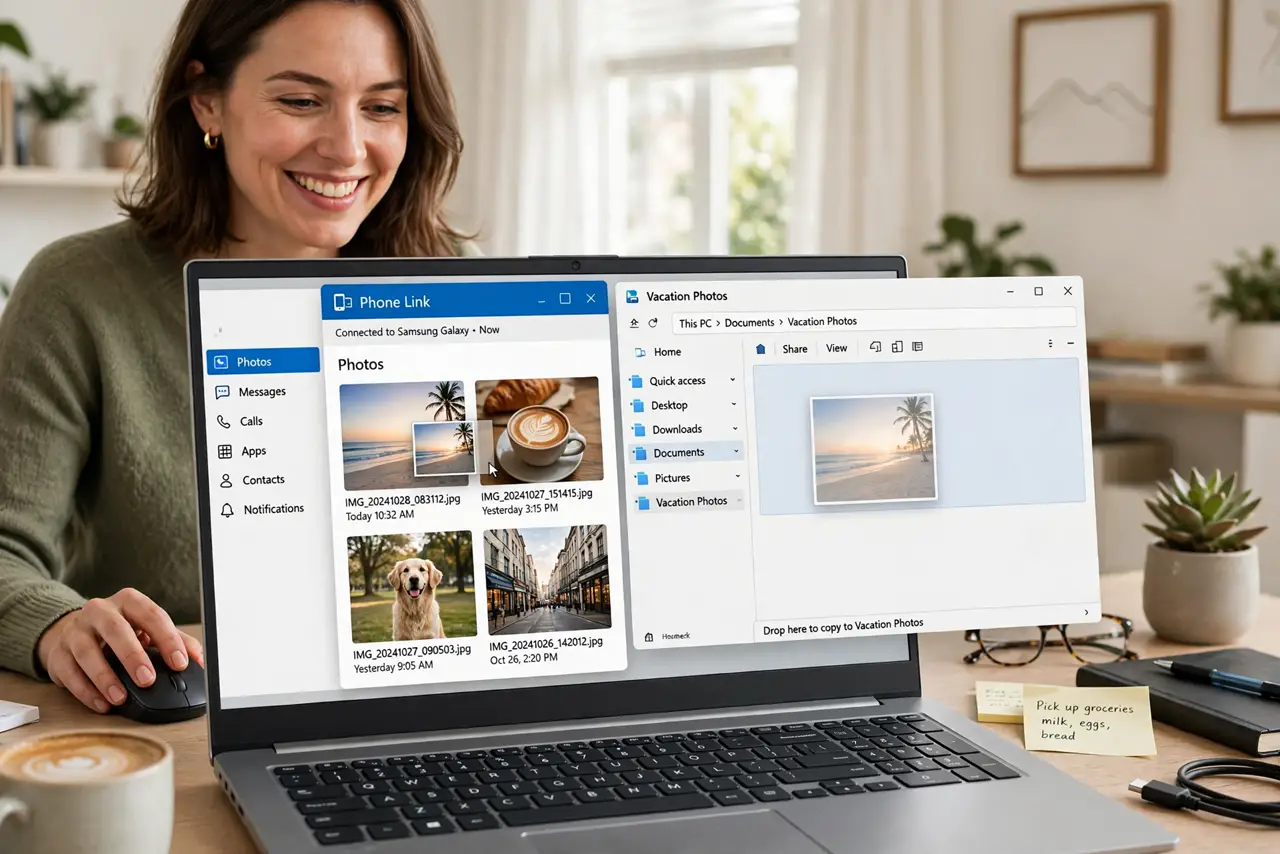Select the Downloads folder in the sidebar
The image size is (1280, 854).
click(x=667, y=429)
